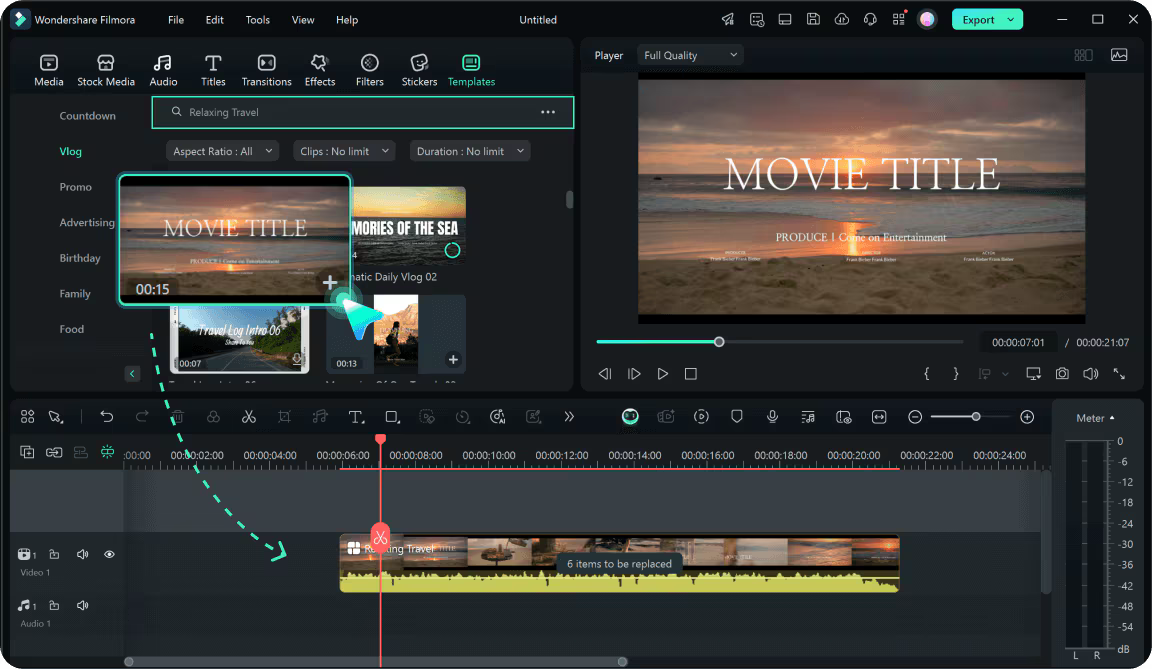
Task: Click the player progress slider handle
Action: click(719, 341)
